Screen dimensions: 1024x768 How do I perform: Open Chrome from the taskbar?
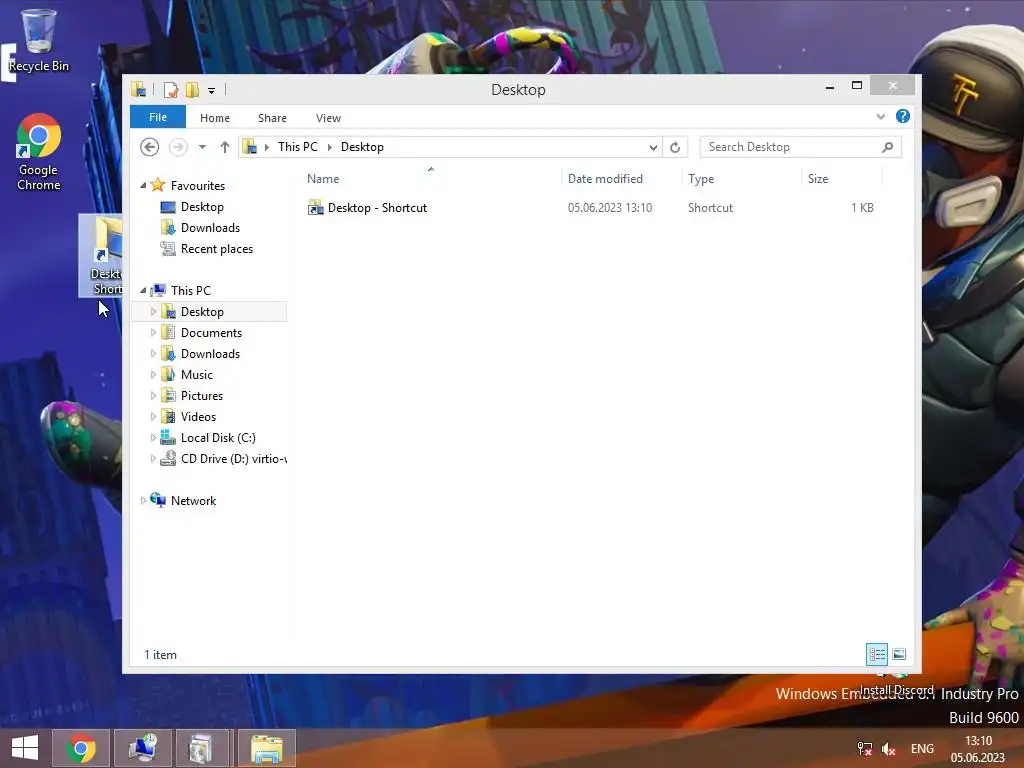pos(81,748)
